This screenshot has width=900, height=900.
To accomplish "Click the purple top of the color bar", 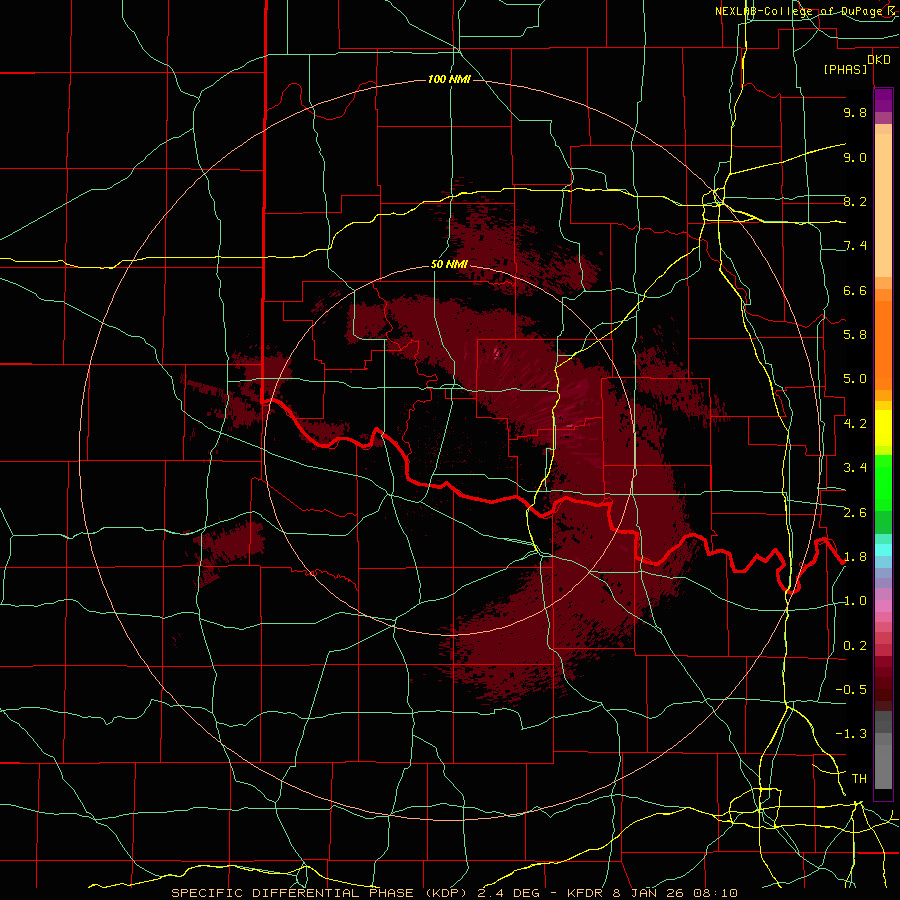I will point(883,100).
